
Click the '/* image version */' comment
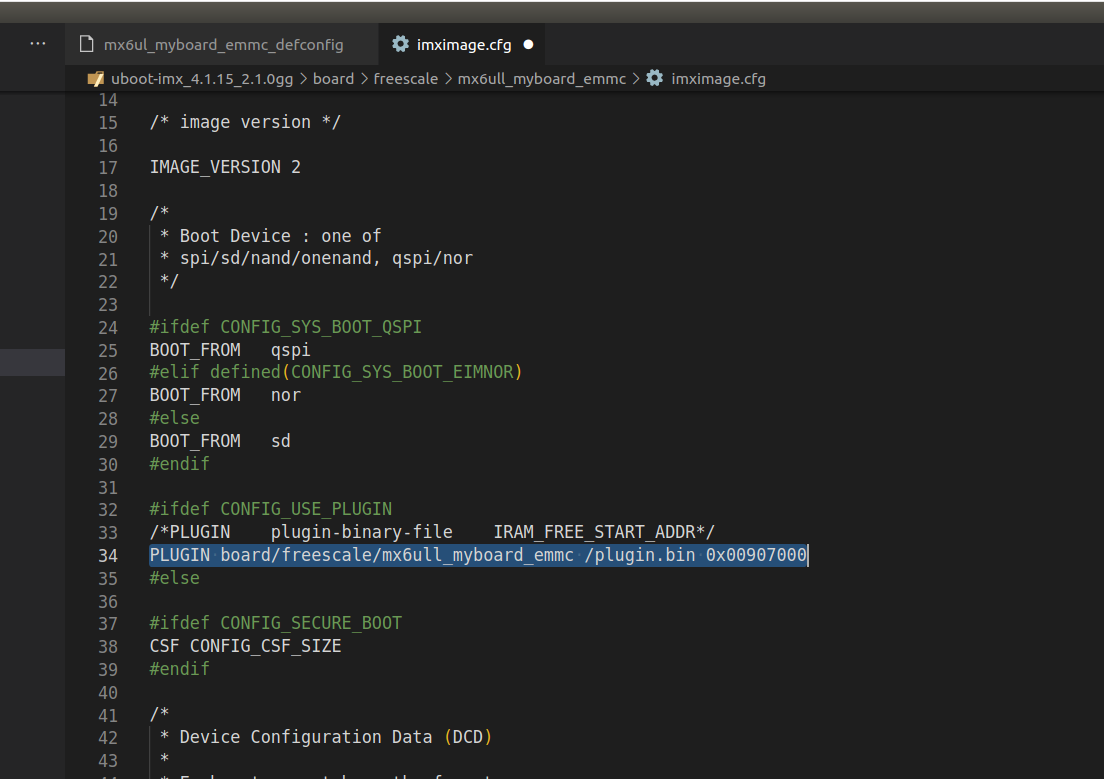(245, 122)
